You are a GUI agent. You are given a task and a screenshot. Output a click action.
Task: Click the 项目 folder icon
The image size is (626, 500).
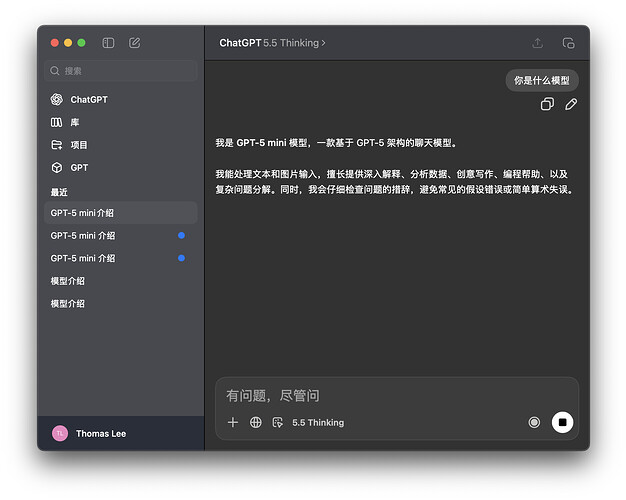(x=57, y=145)
